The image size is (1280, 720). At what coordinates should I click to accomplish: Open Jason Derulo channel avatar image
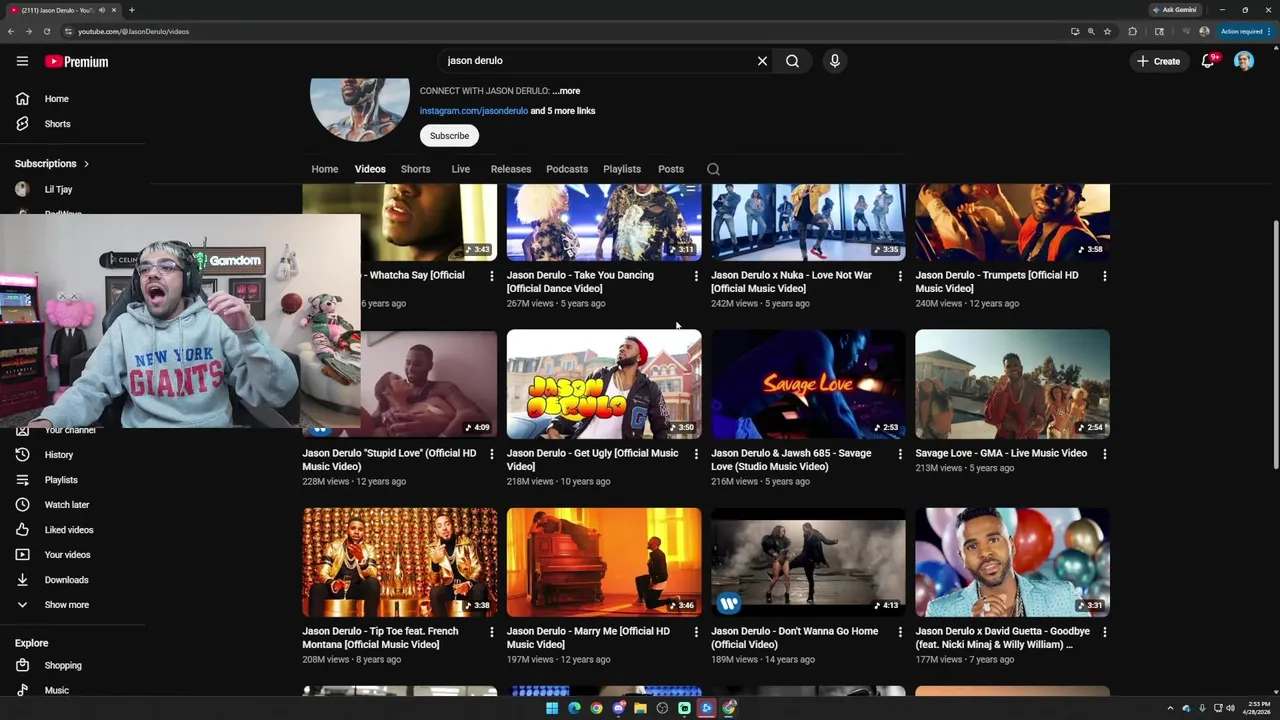point(360,108)
